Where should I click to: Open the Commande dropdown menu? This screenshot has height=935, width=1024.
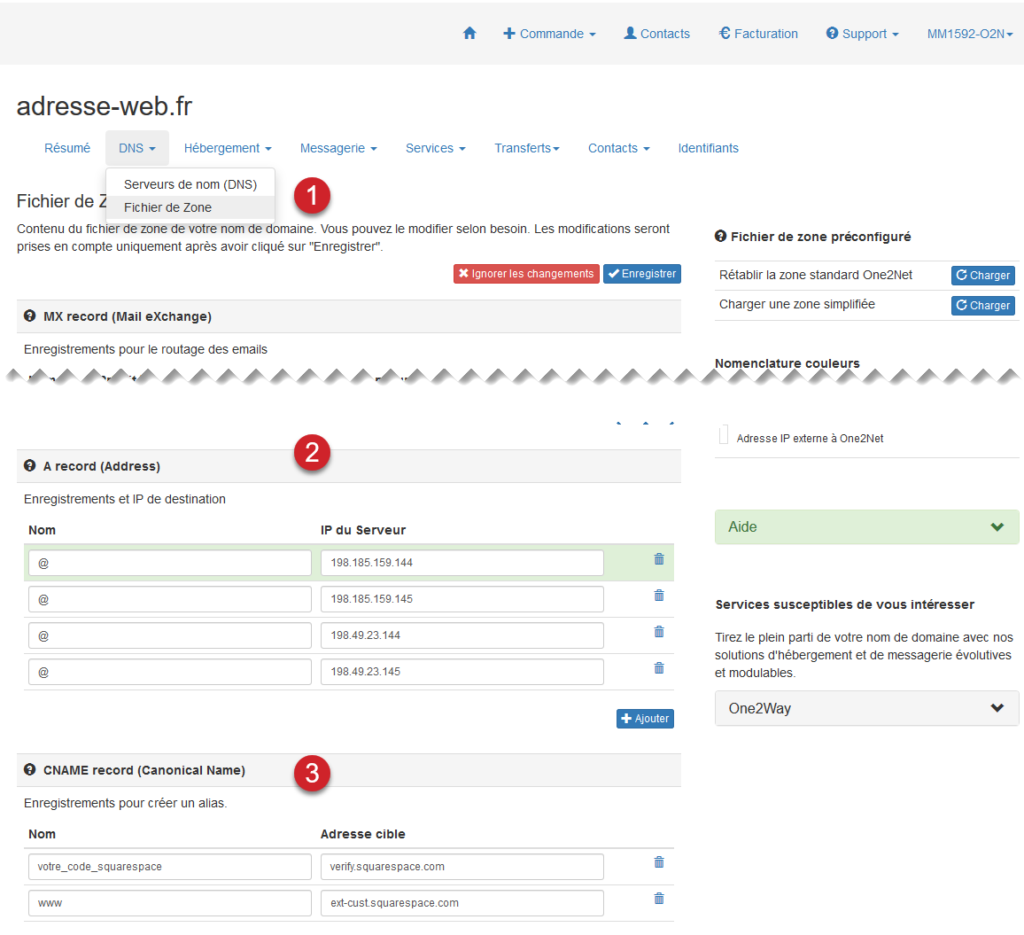549,33
